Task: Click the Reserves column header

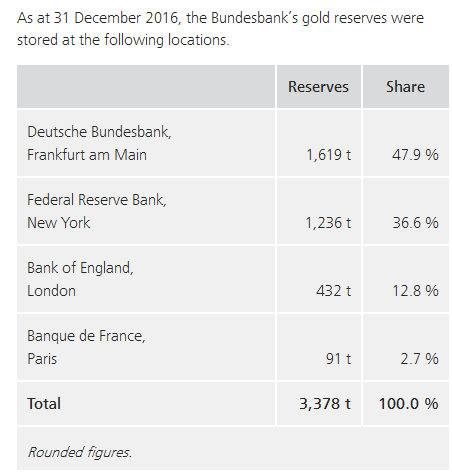Action: (319, 87)
